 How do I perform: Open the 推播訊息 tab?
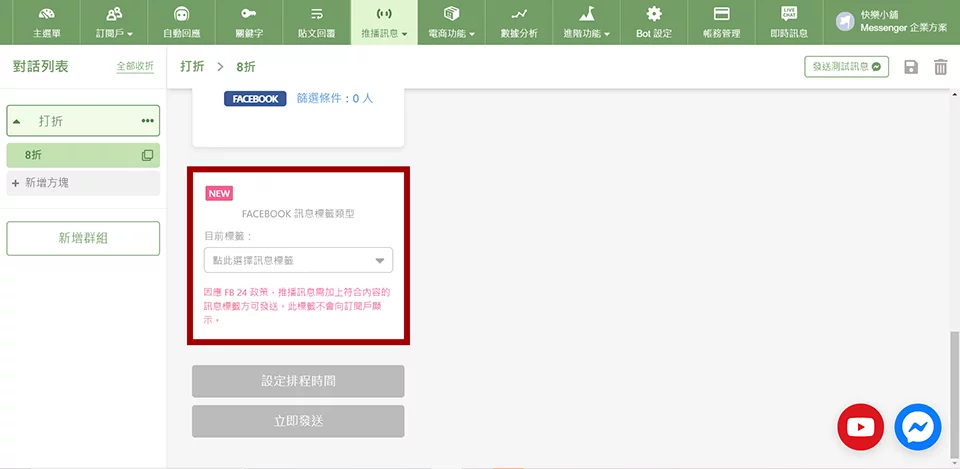click(384, 22)
